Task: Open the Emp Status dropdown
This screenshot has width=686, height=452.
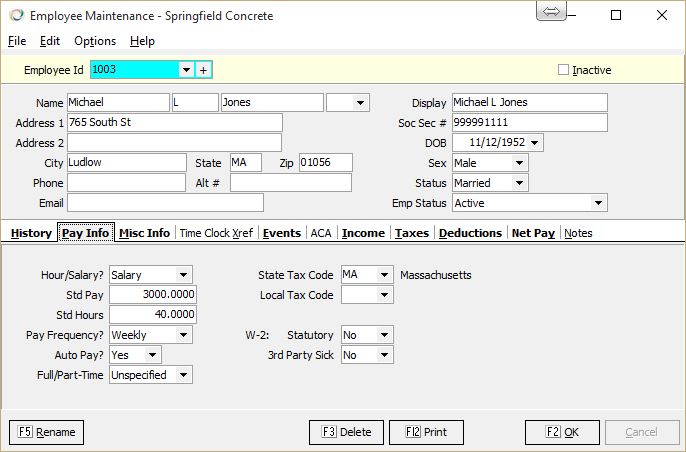Action: (x=598, y=203)
